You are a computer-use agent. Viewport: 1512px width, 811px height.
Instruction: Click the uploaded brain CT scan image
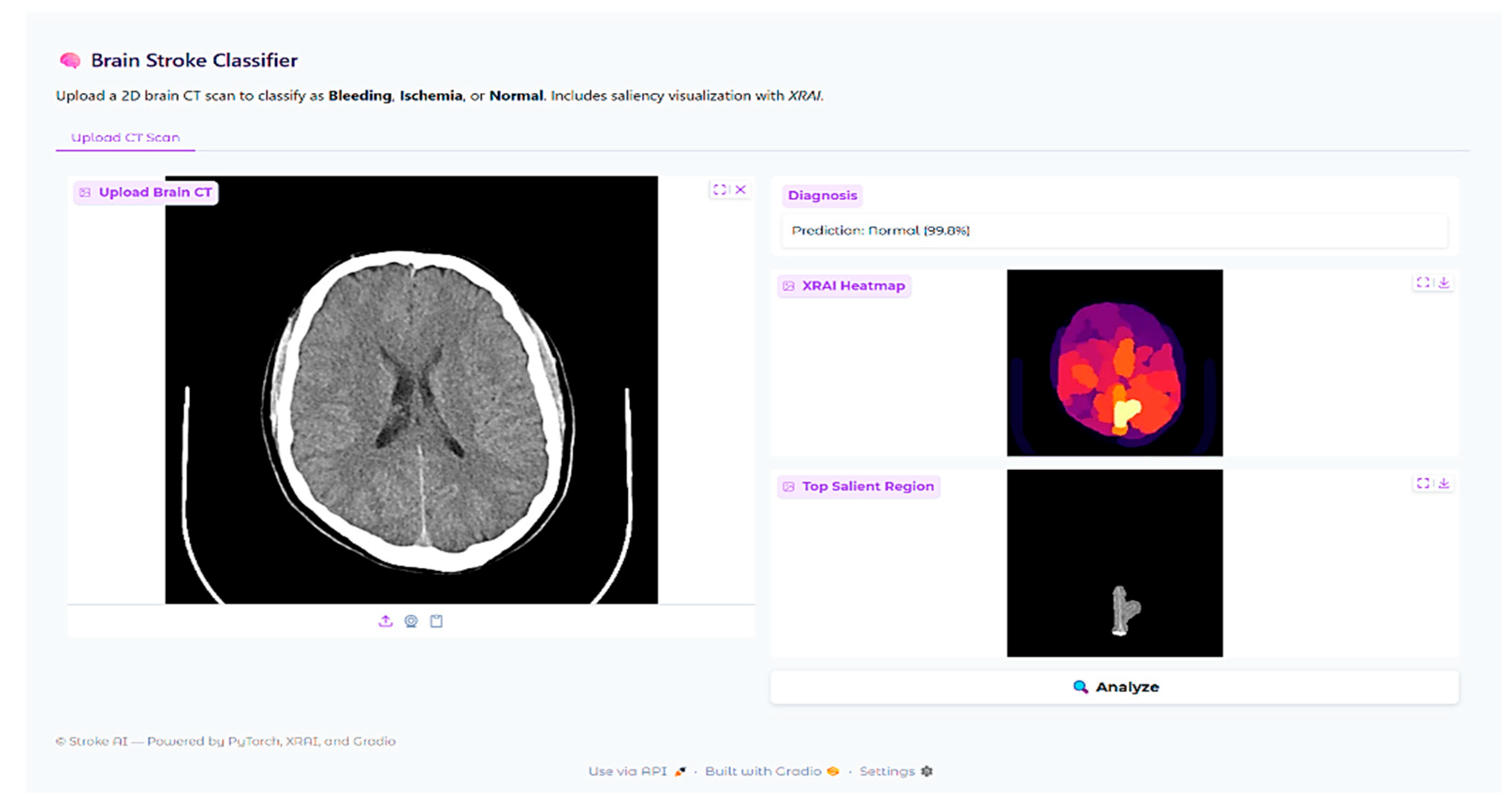tap(411, 390)
